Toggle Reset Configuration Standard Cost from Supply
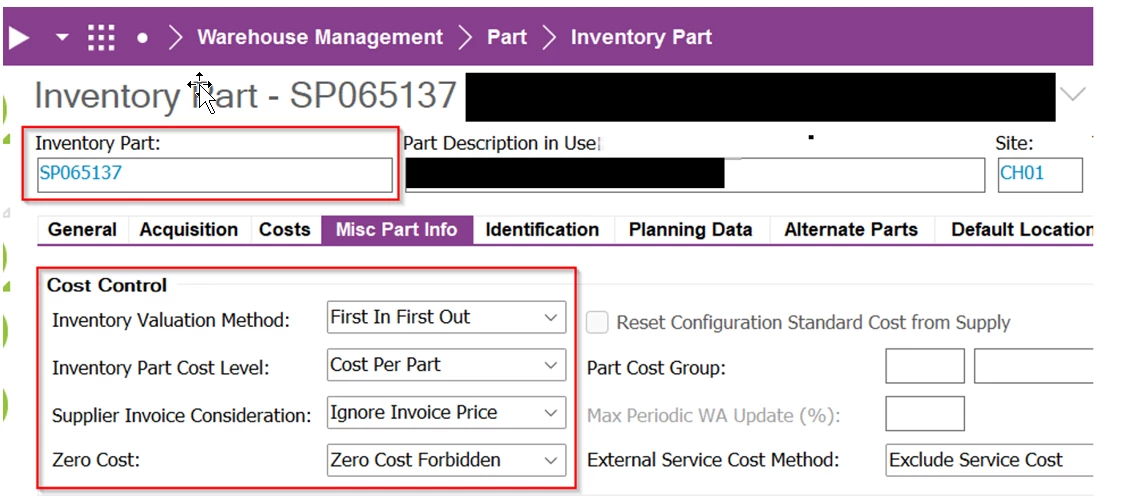This screenshot has width=1124, height=504. [x=598, y=322]
